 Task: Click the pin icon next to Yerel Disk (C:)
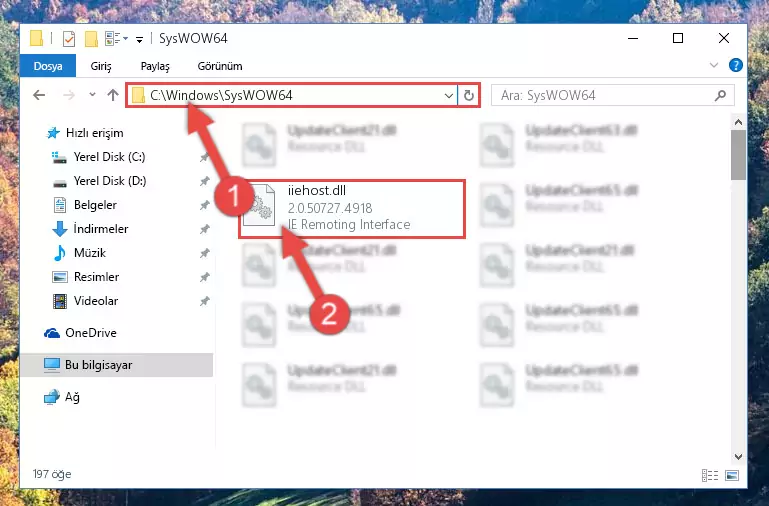205,157
